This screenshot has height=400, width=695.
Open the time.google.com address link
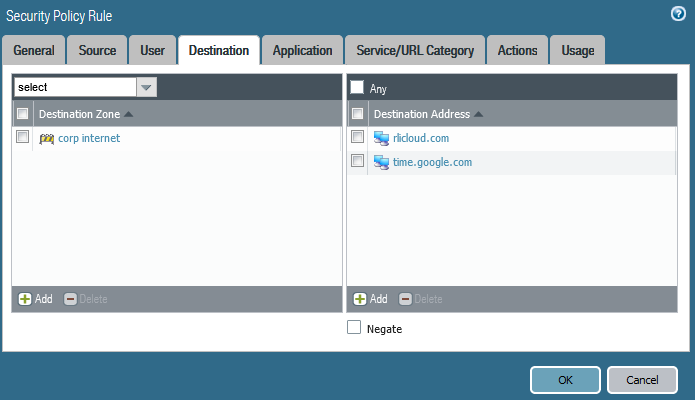click(433, 162)
